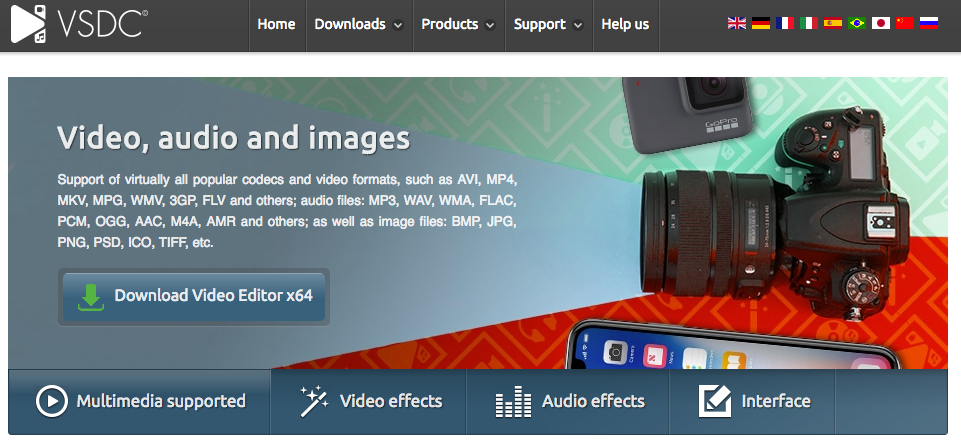Viewport: 961px width, 447px height.
Task: Switch site language to Chinese flag
Action: [905, 23]
